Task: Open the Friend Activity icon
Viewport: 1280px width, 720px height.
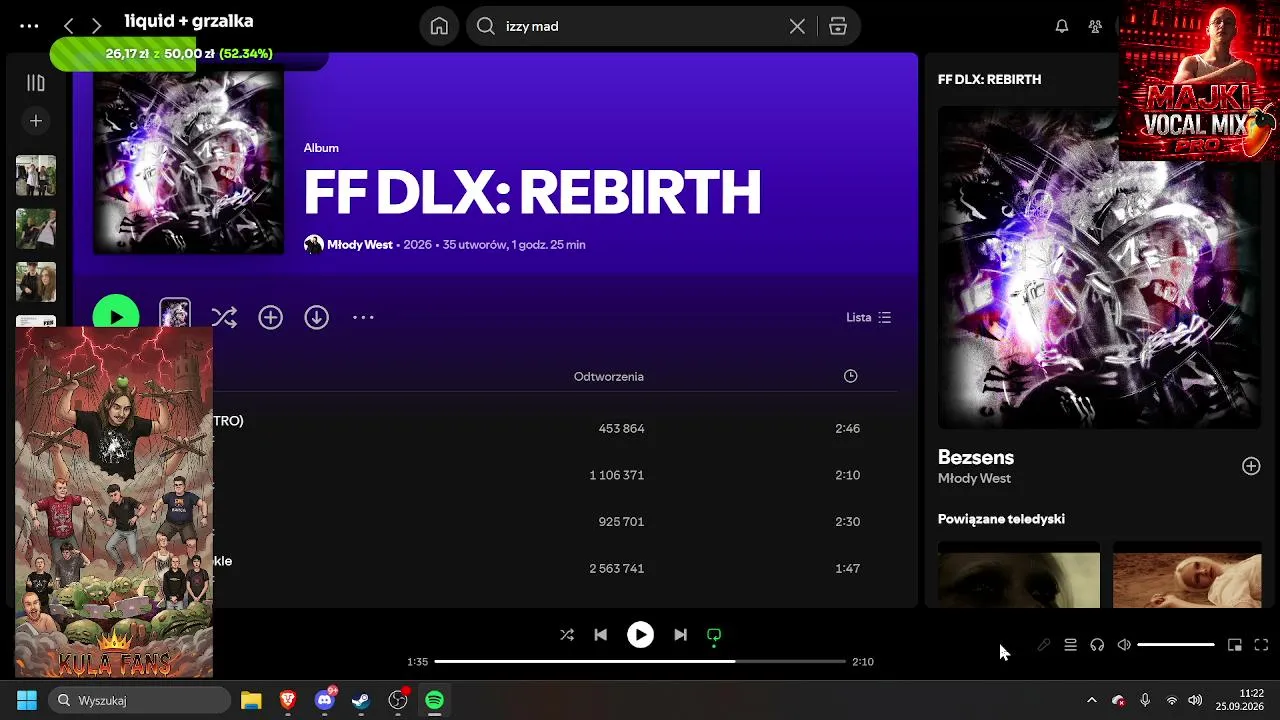Action: point(1095,27)
